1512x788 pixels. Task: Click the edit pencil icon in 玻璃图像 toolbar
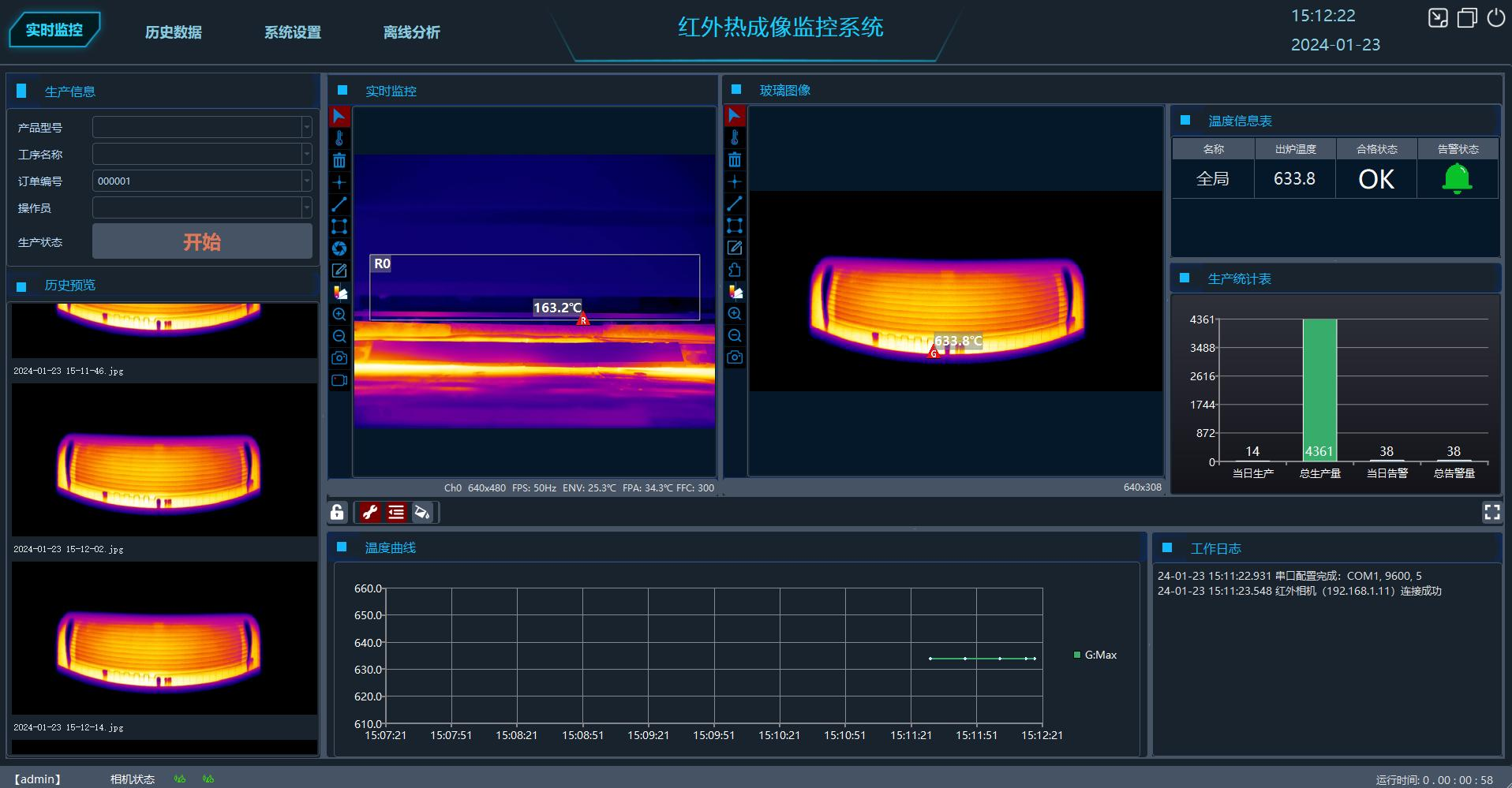click(735, 248)
